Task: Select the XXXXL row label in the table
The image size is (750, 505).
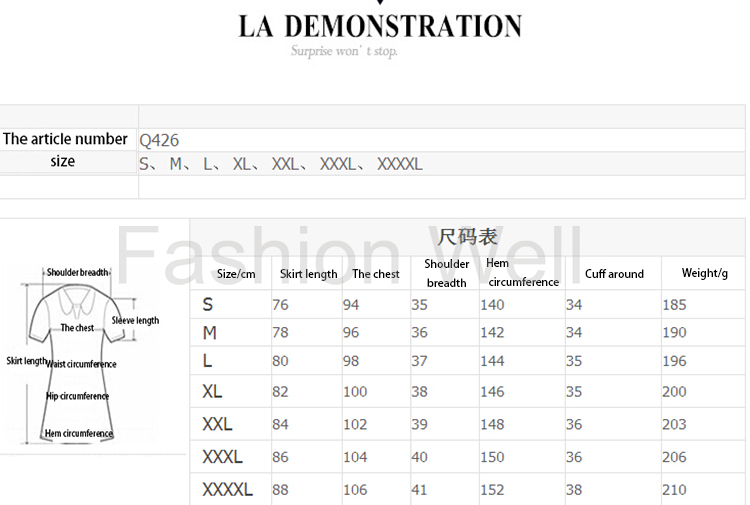Action: pos(227,490)
